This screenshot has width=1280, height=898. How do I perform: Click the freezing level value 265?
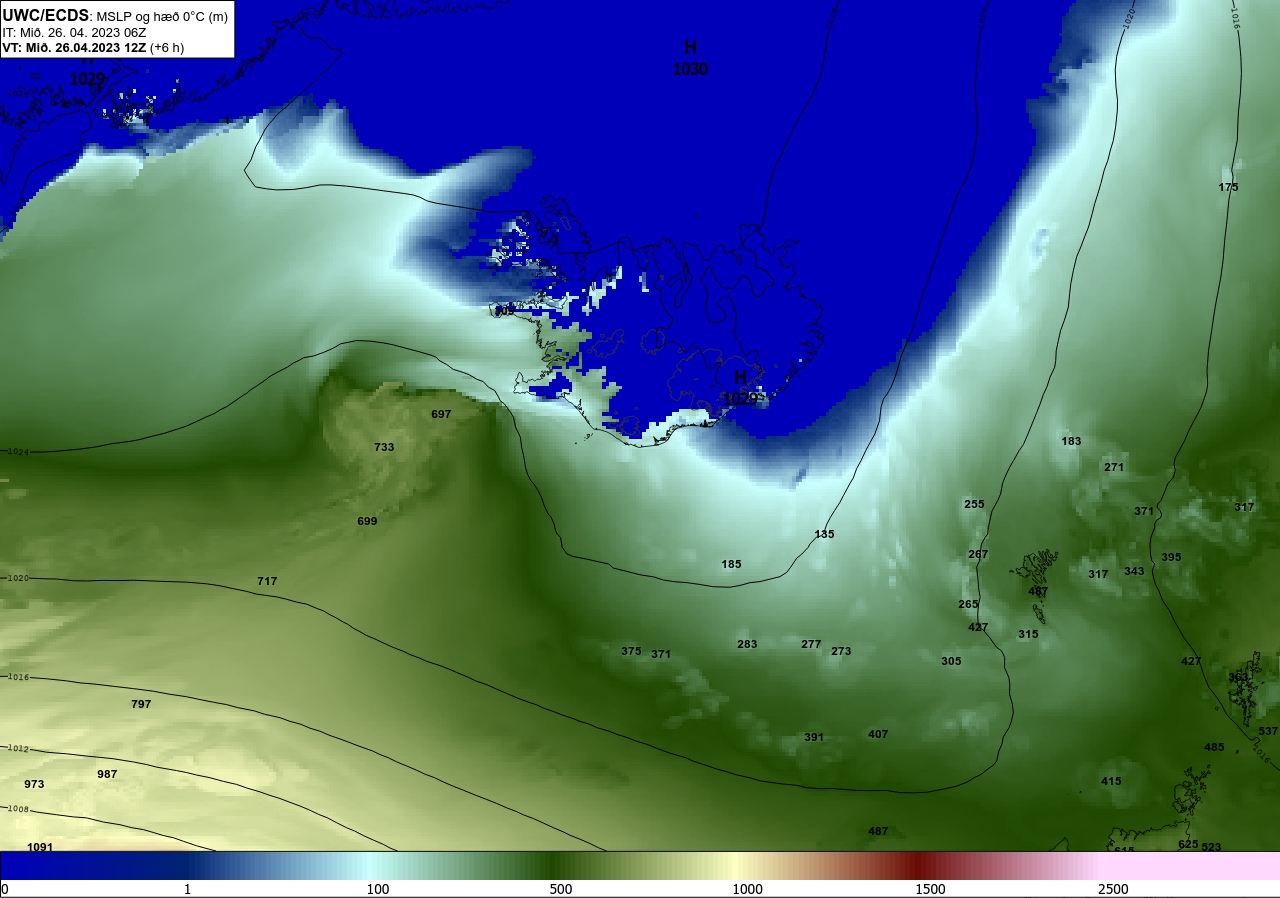click(968, 604)
